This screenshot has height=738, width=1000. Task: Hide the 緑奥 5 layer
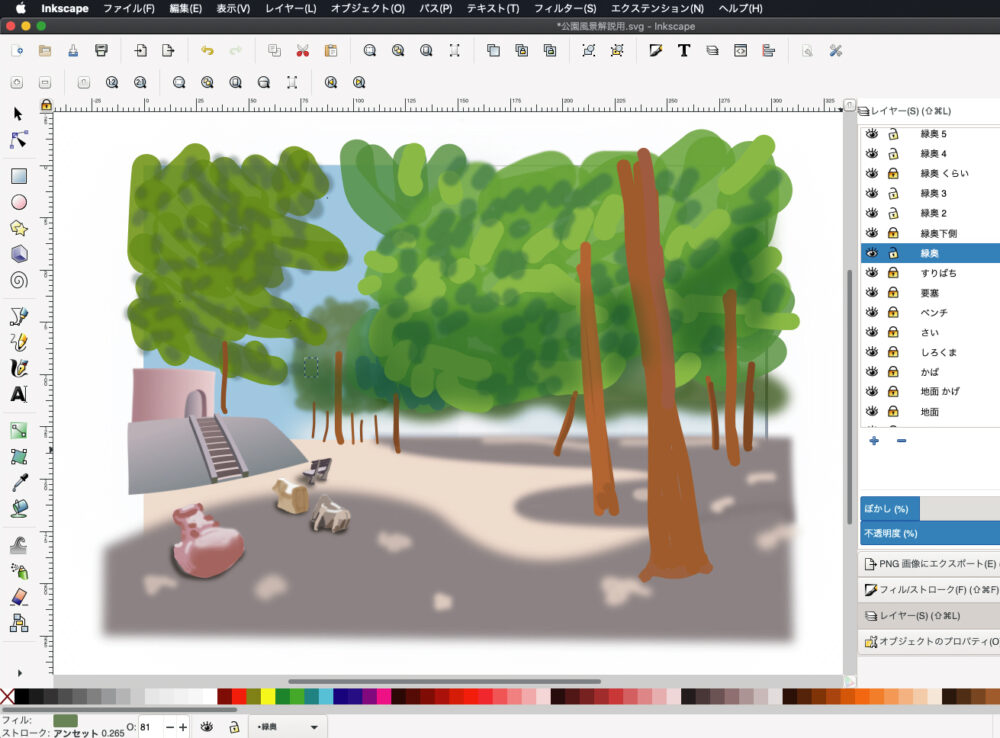click(x=872, y=134)
